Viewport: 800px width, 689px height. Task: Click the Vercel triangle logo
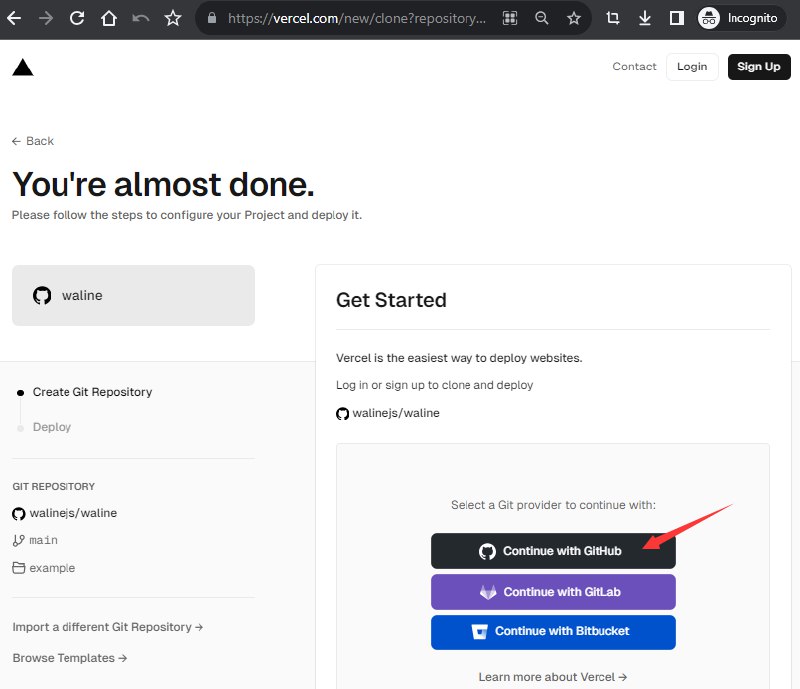pos(22,67)
